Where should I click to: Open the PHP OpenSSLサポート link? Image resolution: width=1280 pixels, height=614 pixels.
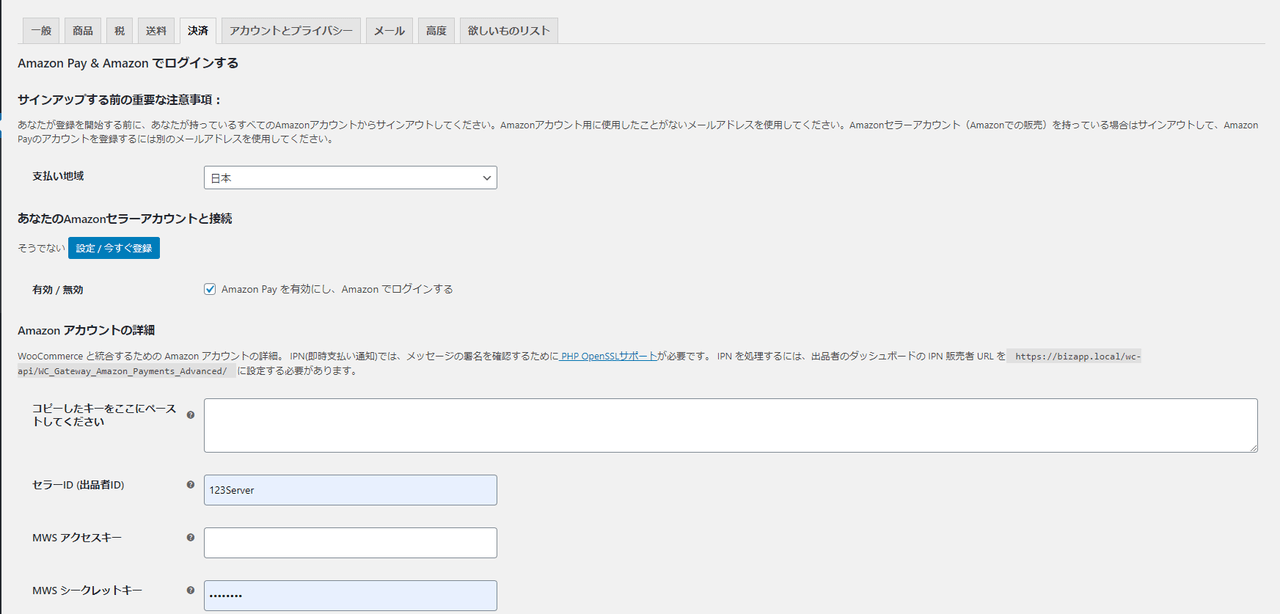coord(608,355)
